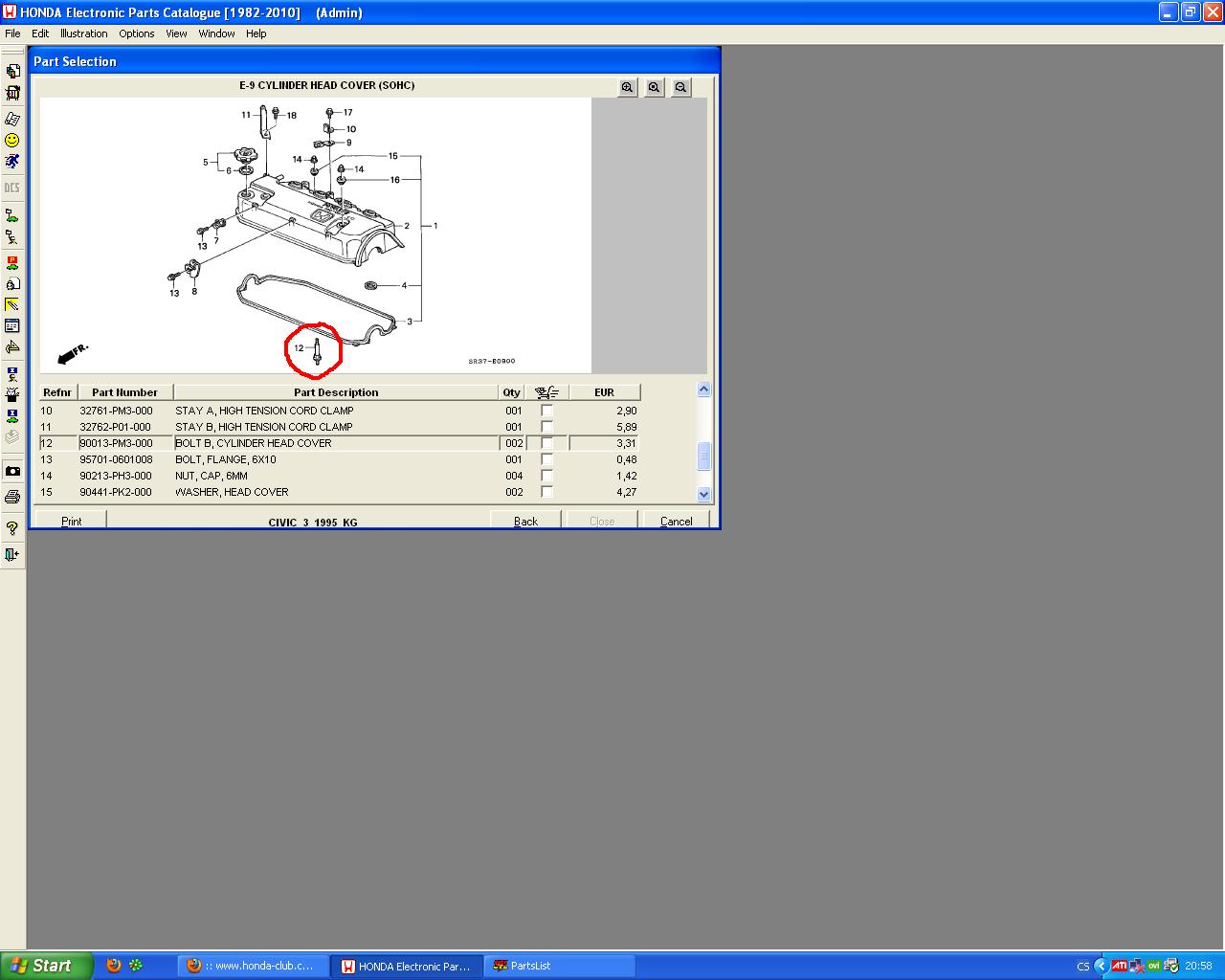The image size is (1225, 980).
Task: Click the zoom in magnifier button
Action: [627, 87]
